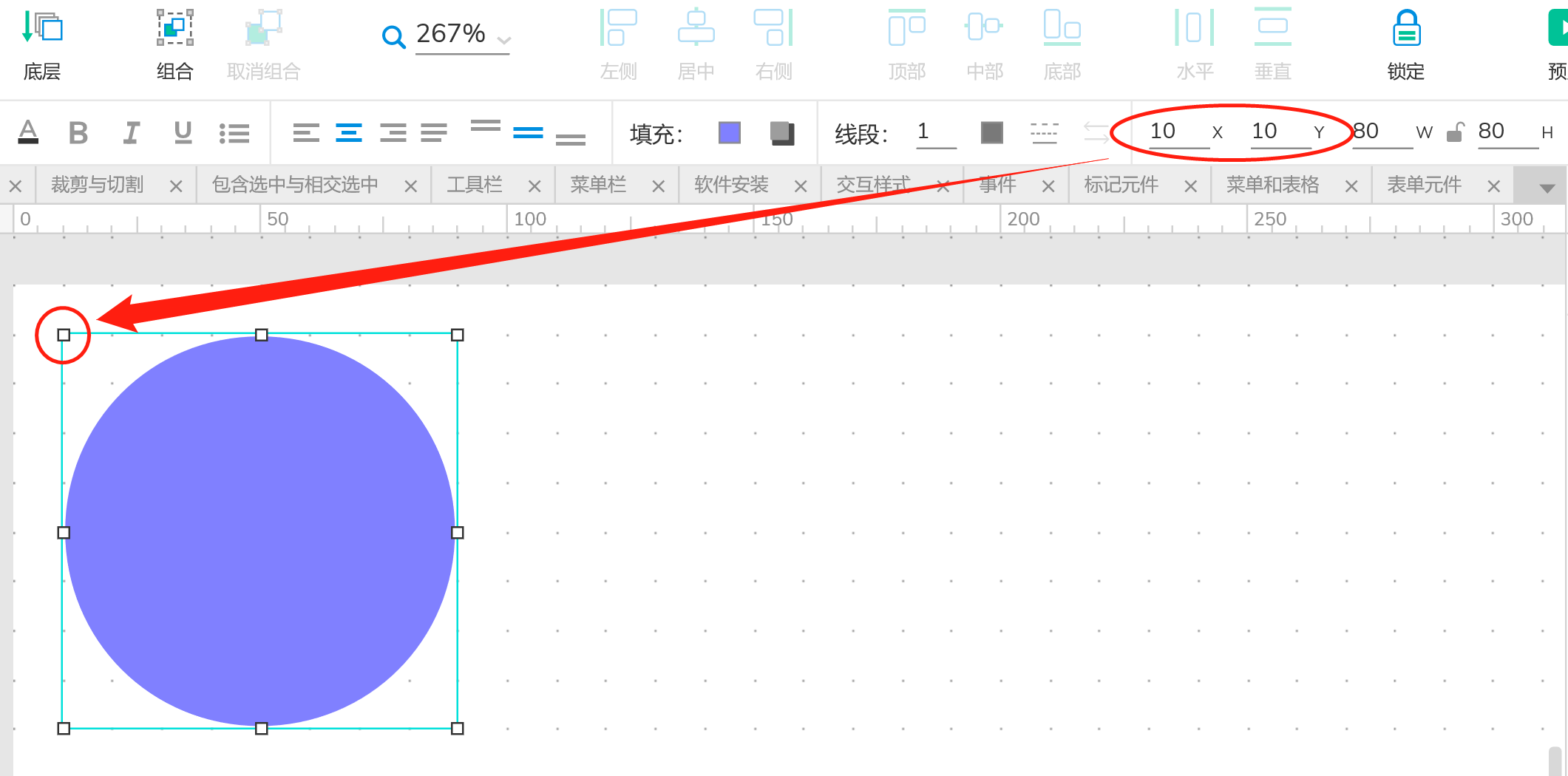Switch to 菜单栏 tab
The width and height of the screenshot is (1568, 776).
pos(598,185)
